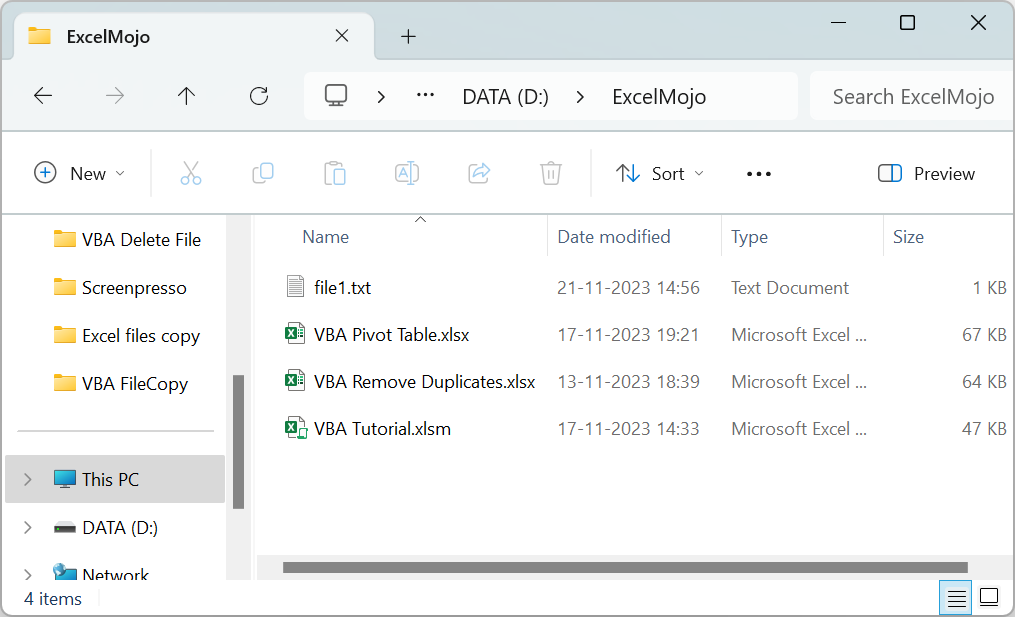Select the VBA Remove Duplicates.xlsx file name
The image size is (1015, 617).
tap(425, 381)
